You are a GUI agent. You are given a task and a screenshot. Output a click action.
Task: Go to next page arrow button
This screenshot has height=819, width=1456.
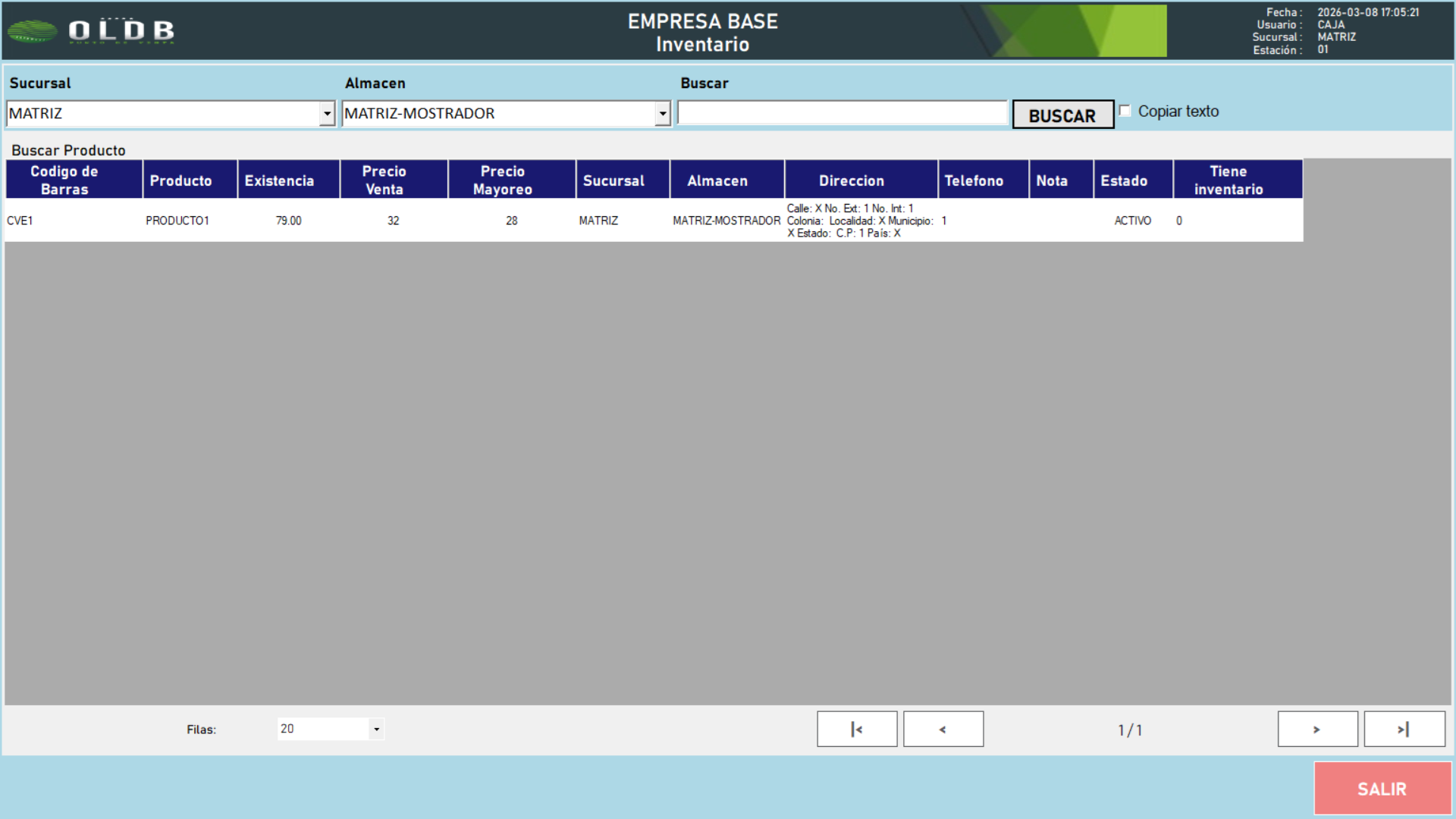1317,729
